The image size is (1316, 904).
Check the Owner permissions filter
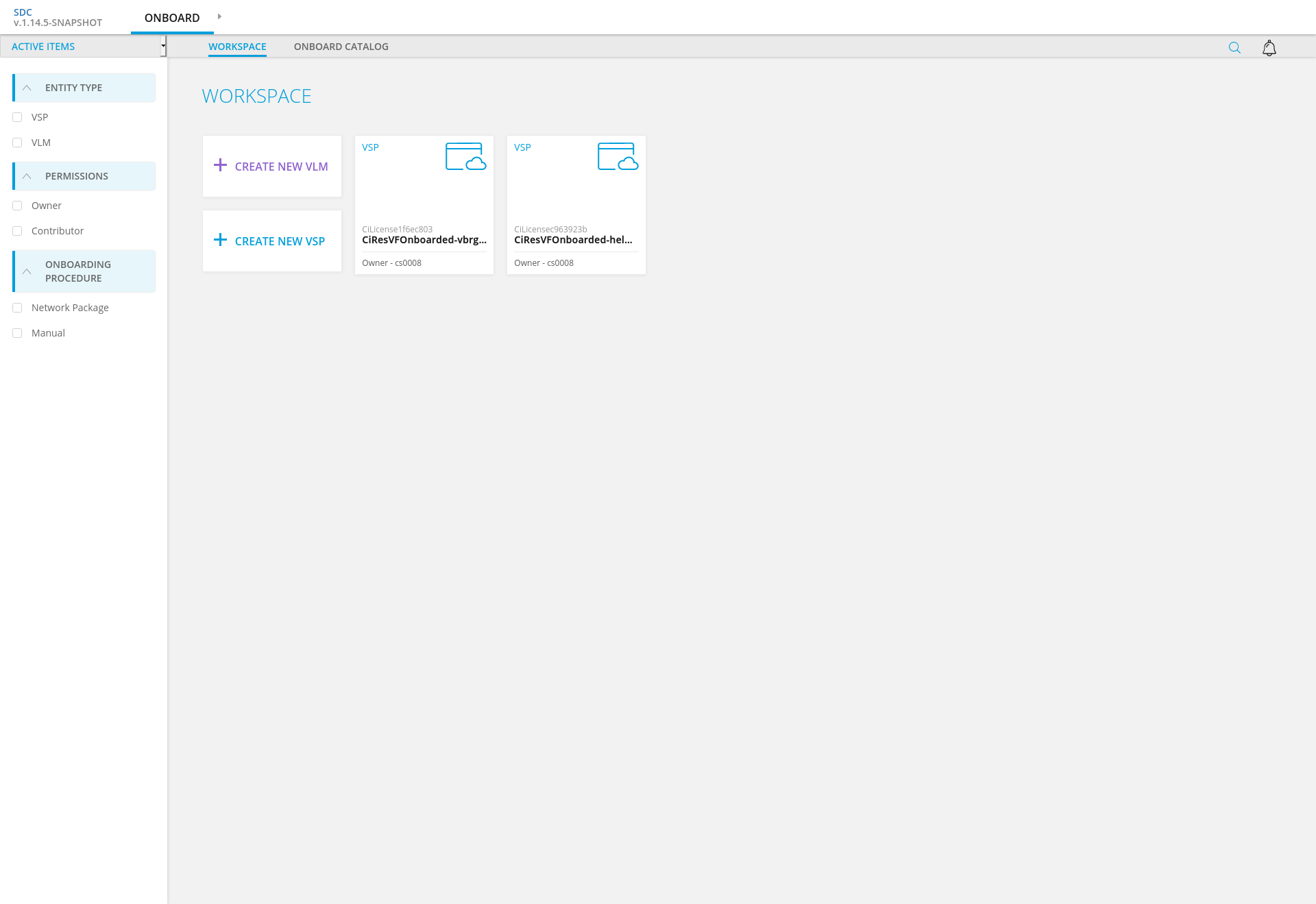coord(17,206)
